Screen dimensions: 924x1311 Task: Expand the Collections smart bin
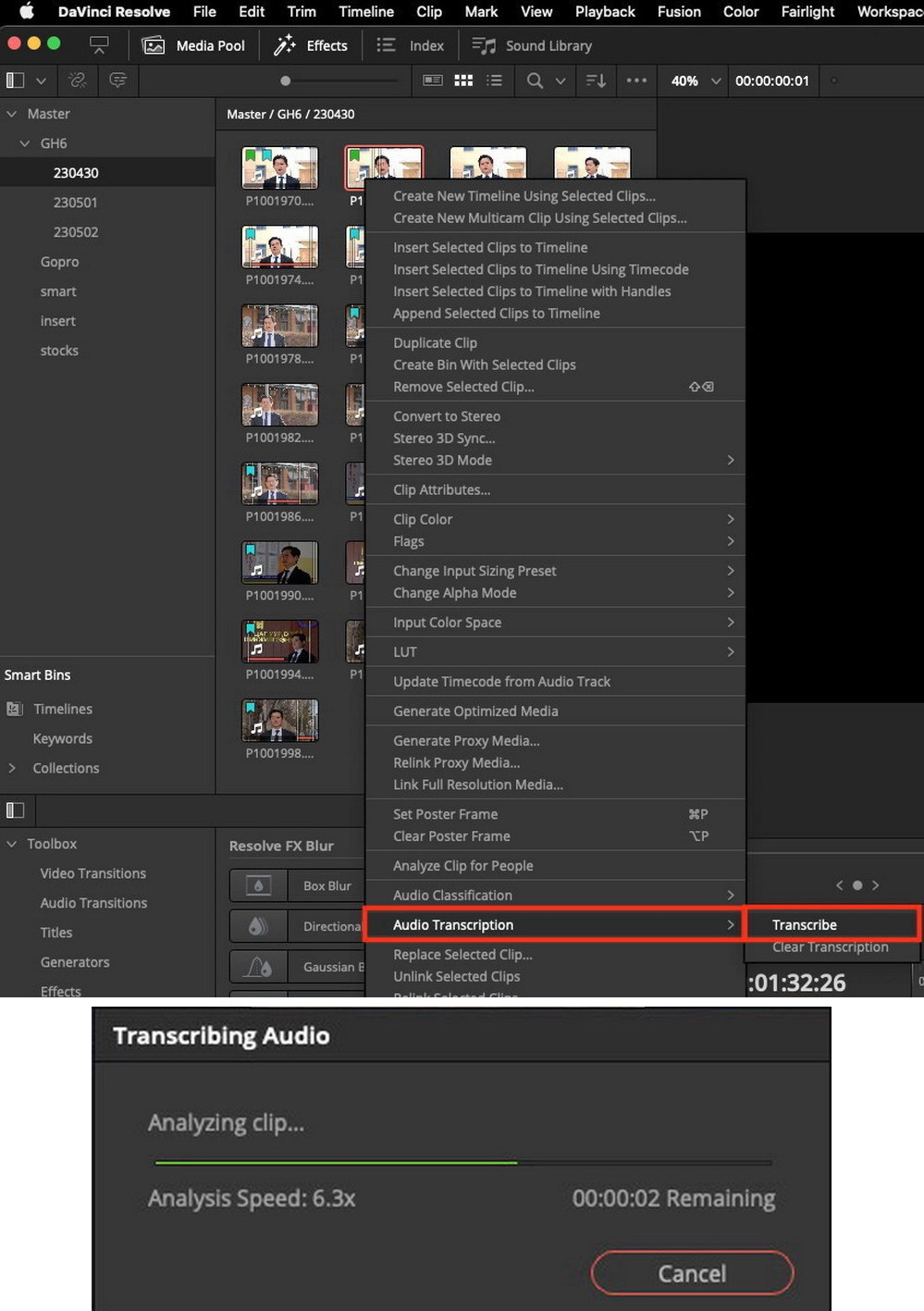tap(12, 768)
